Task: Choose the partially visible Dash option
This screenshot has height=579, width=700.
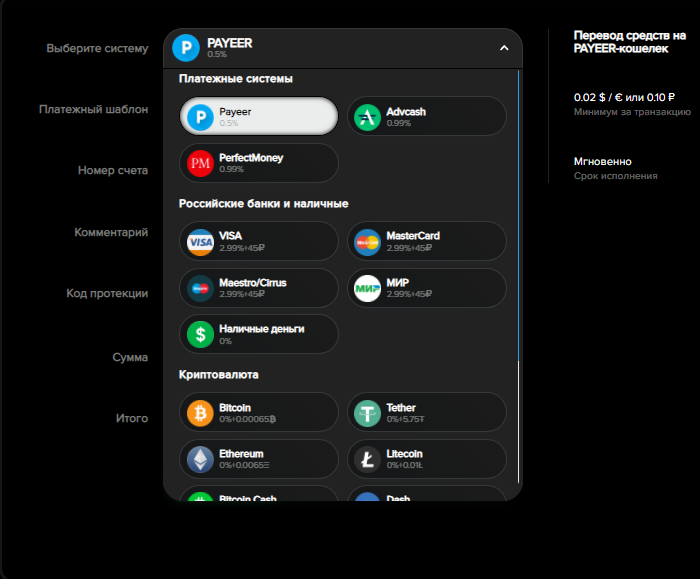Action: (427, 493)
